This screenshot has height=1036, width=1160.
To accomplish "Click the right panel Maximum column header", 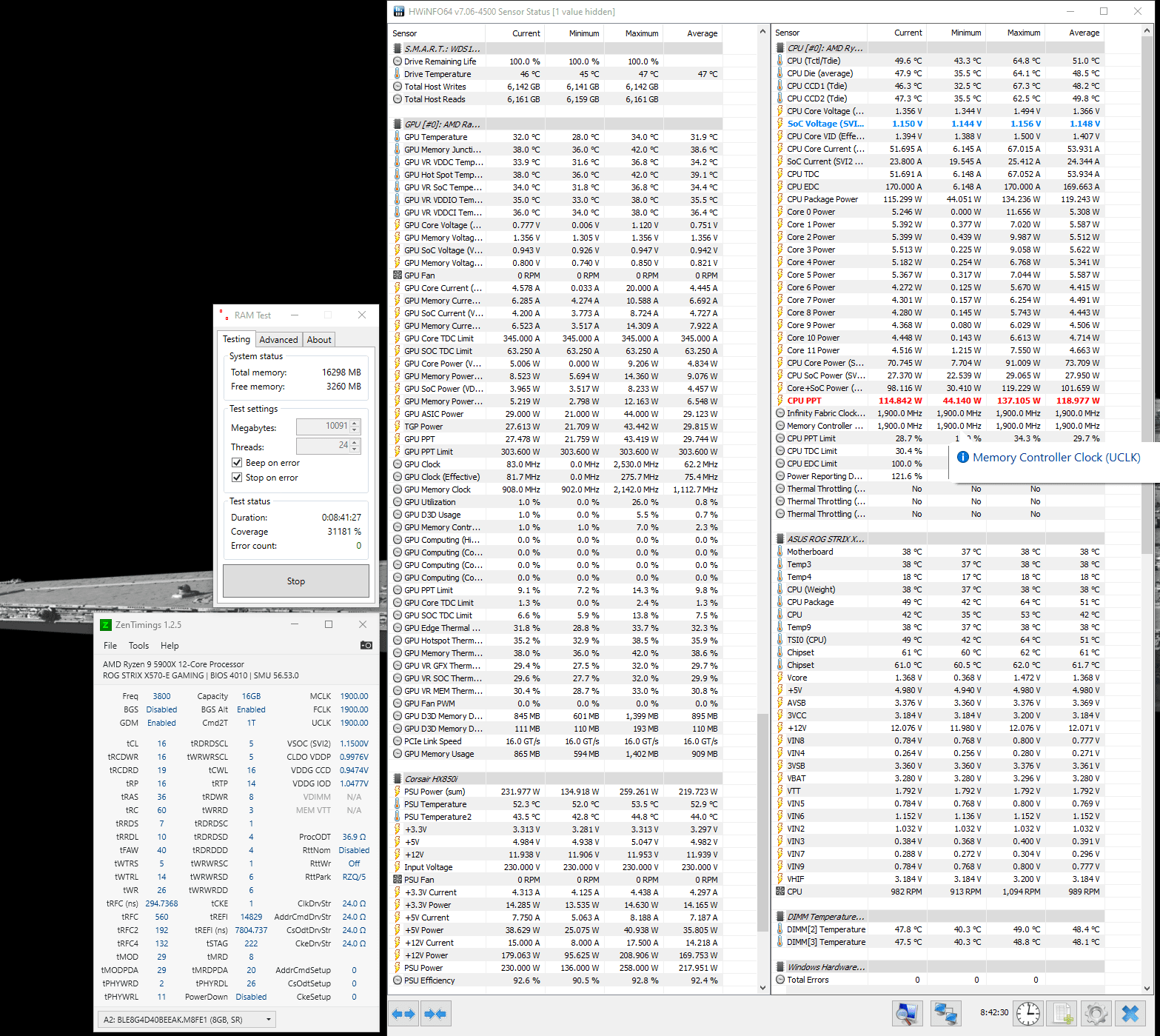I will coord(1015,33).
